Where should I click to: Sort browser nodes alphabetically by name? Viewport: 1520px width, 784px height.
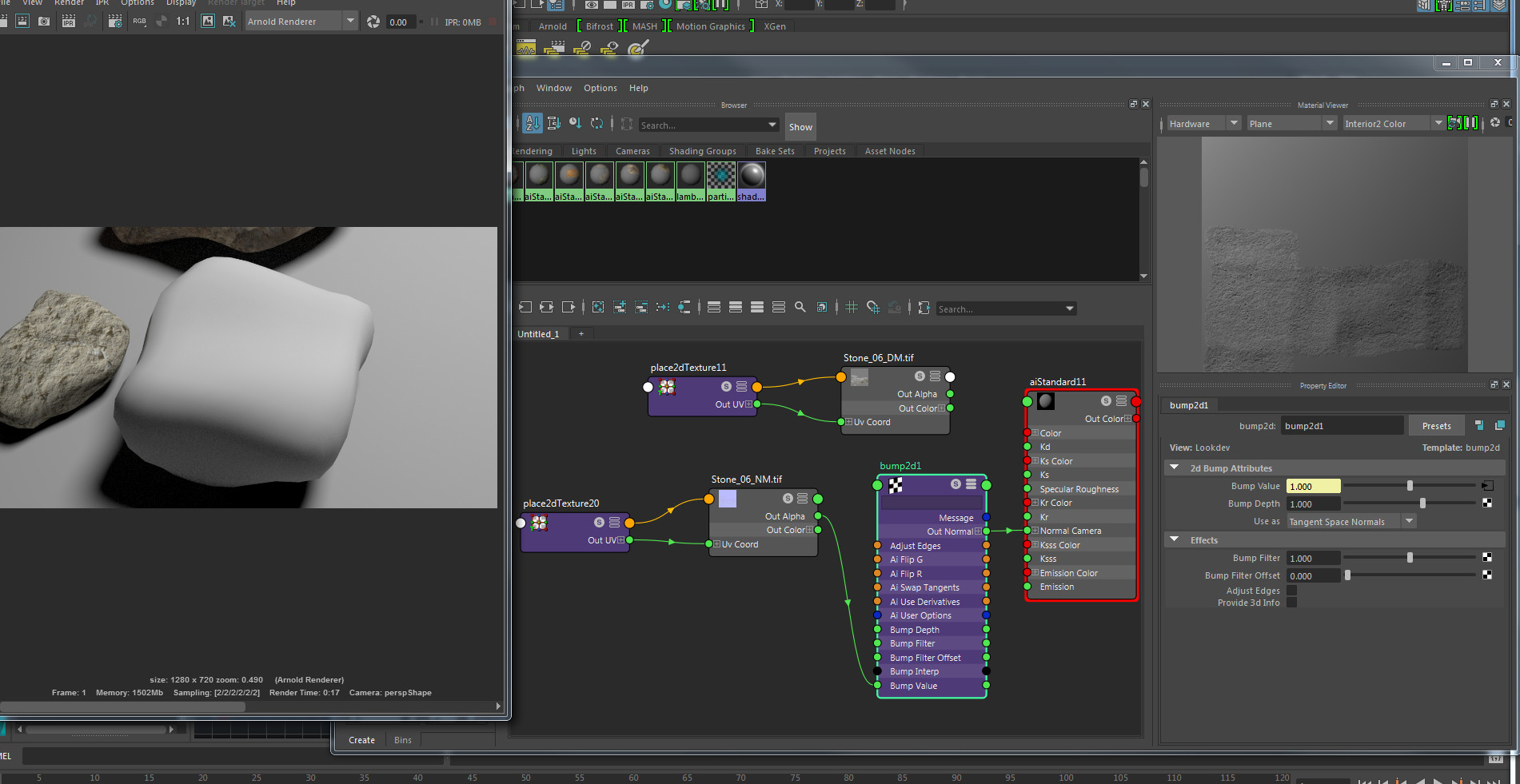point(533,124)
